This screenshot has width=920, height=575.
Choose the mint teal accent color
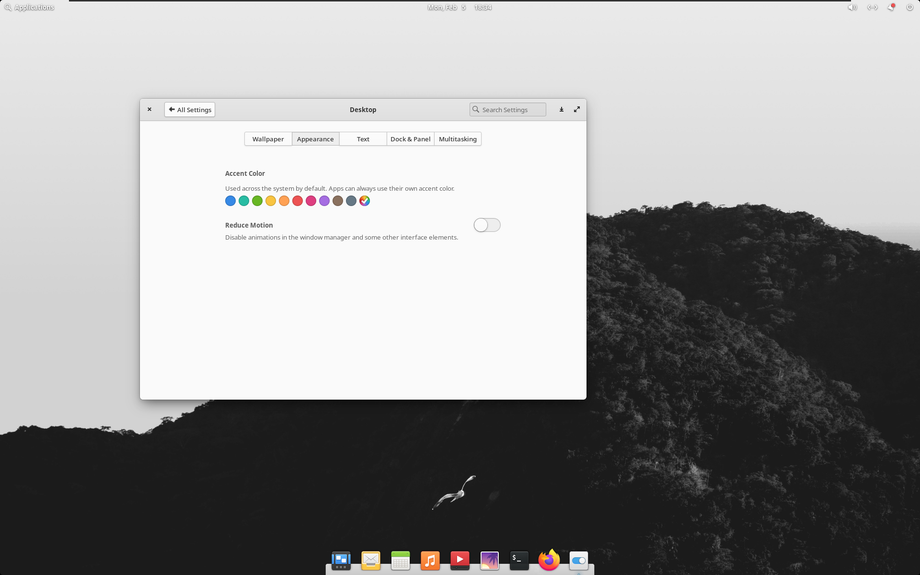pyautogui.click(x=244, y=201)
